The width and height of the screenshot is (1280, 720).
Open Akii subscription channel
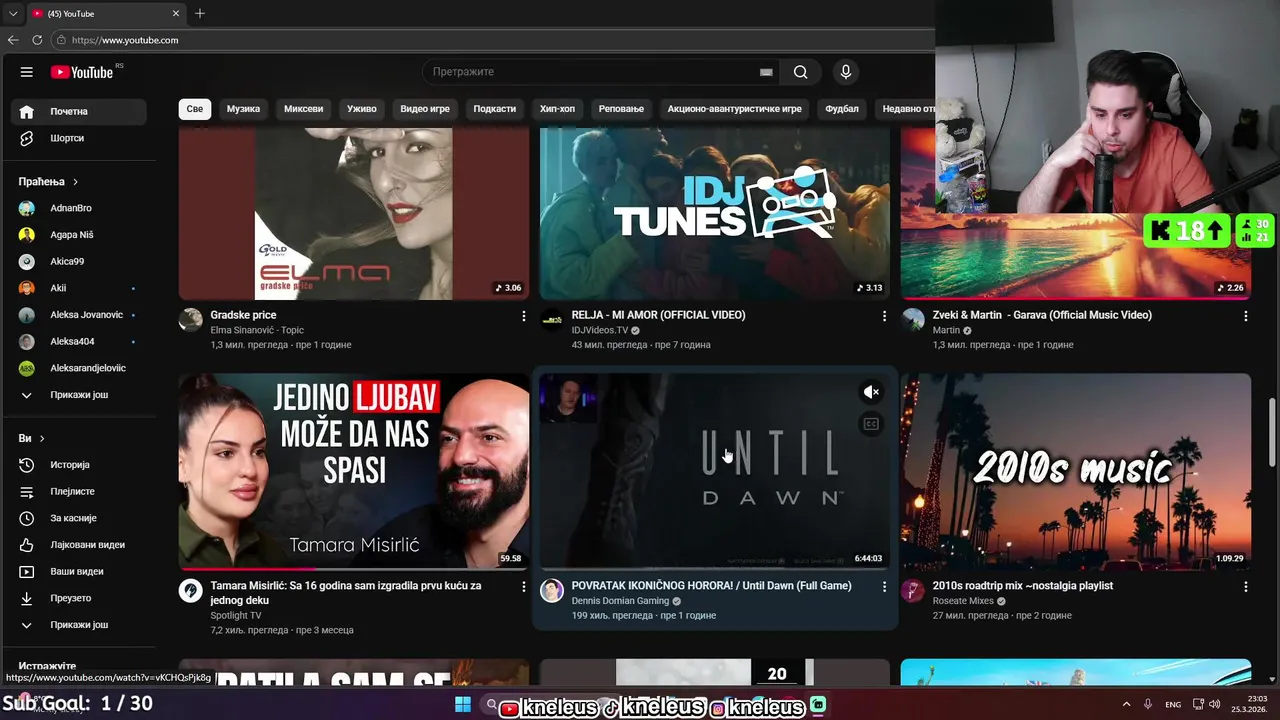pyautogui.click(x=80, y=288)
